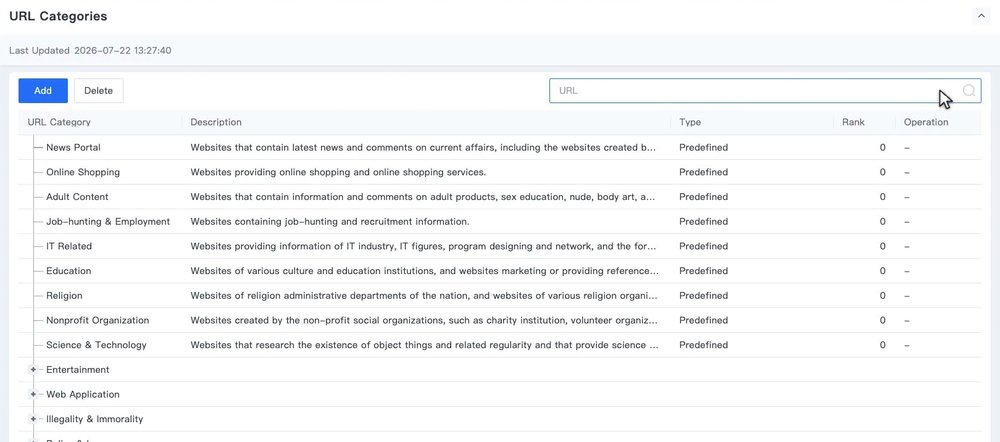1000x442 pixels.
Task: Click the URL Category column header
Action: (59, 122)
